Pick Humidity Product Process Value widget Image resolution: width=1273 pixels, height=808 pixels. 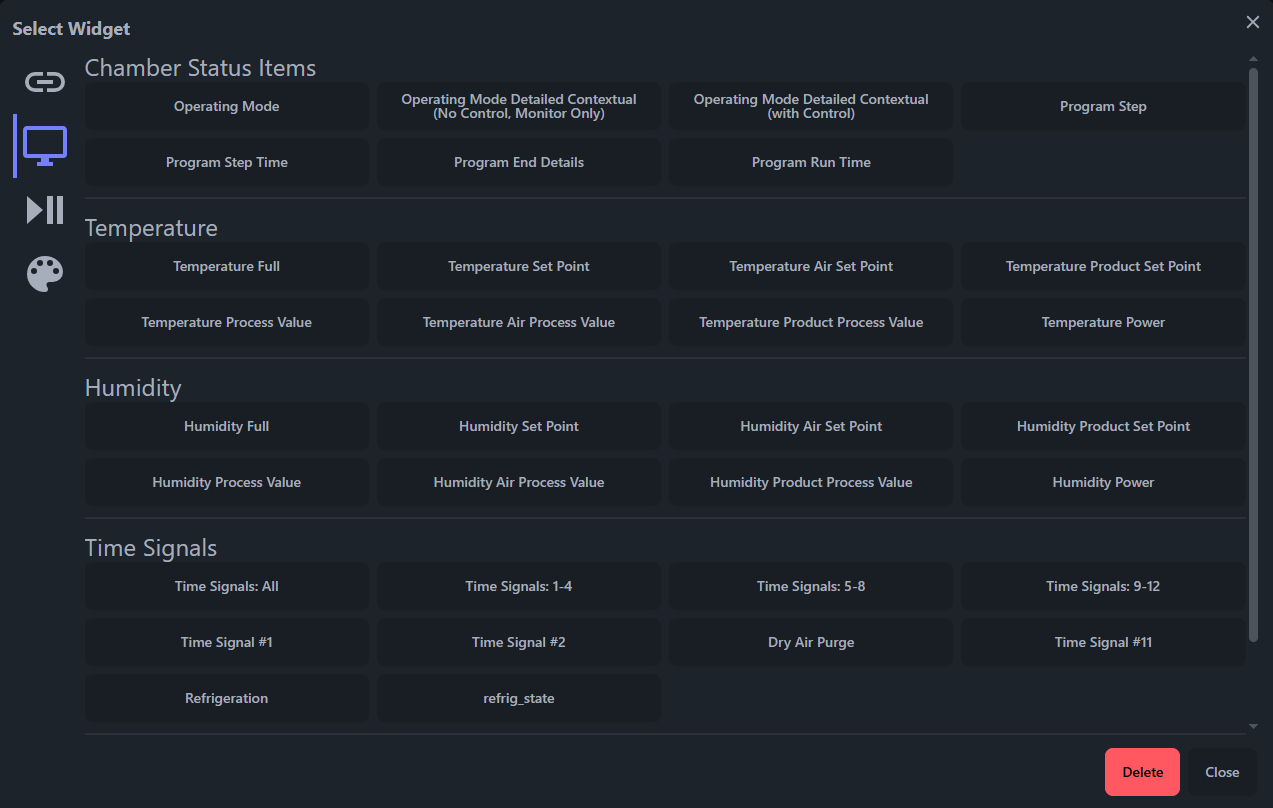click(811, 482)
